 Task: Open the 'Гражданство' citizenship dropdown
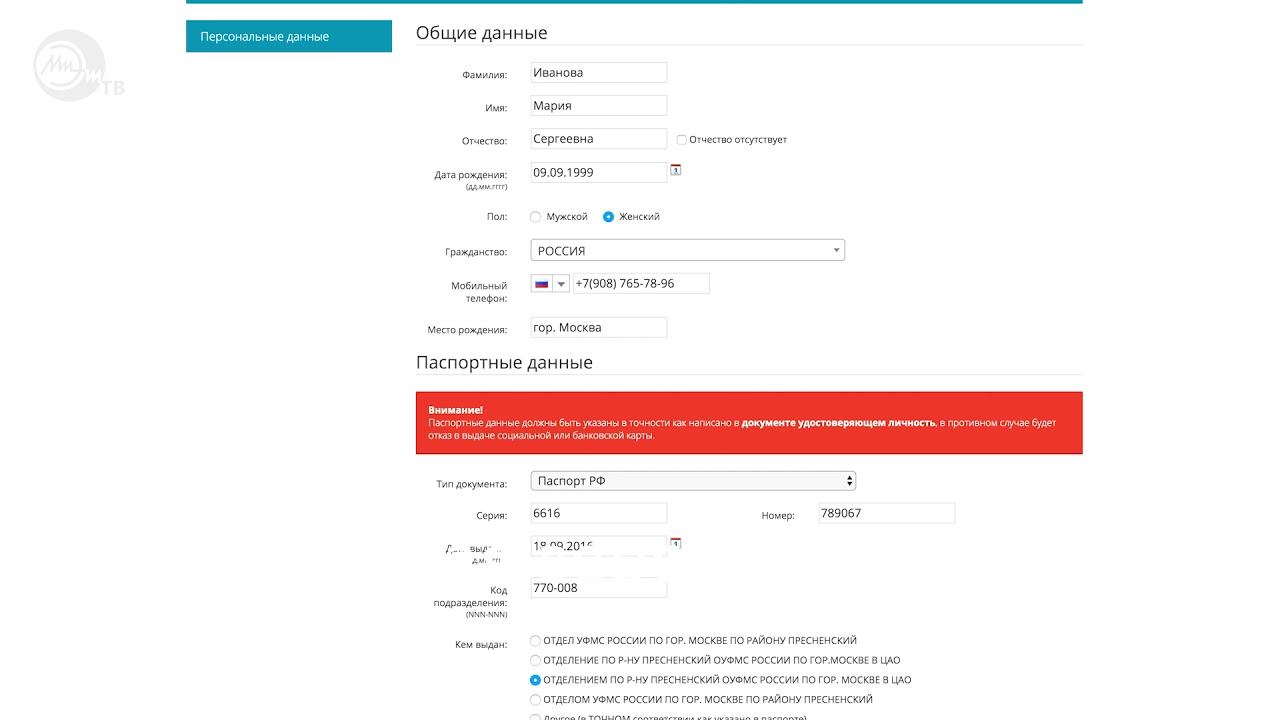[x=687, y=251]
